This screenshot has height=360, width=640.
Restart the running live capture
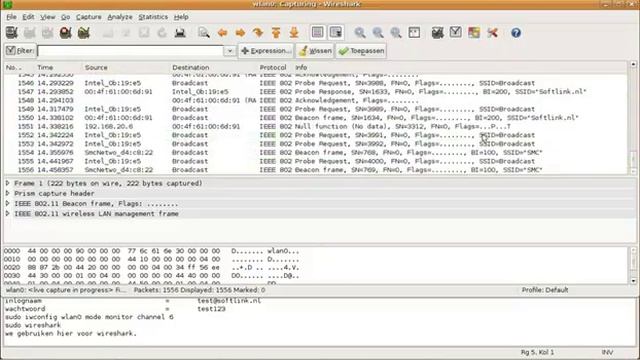tap(84, 33)
